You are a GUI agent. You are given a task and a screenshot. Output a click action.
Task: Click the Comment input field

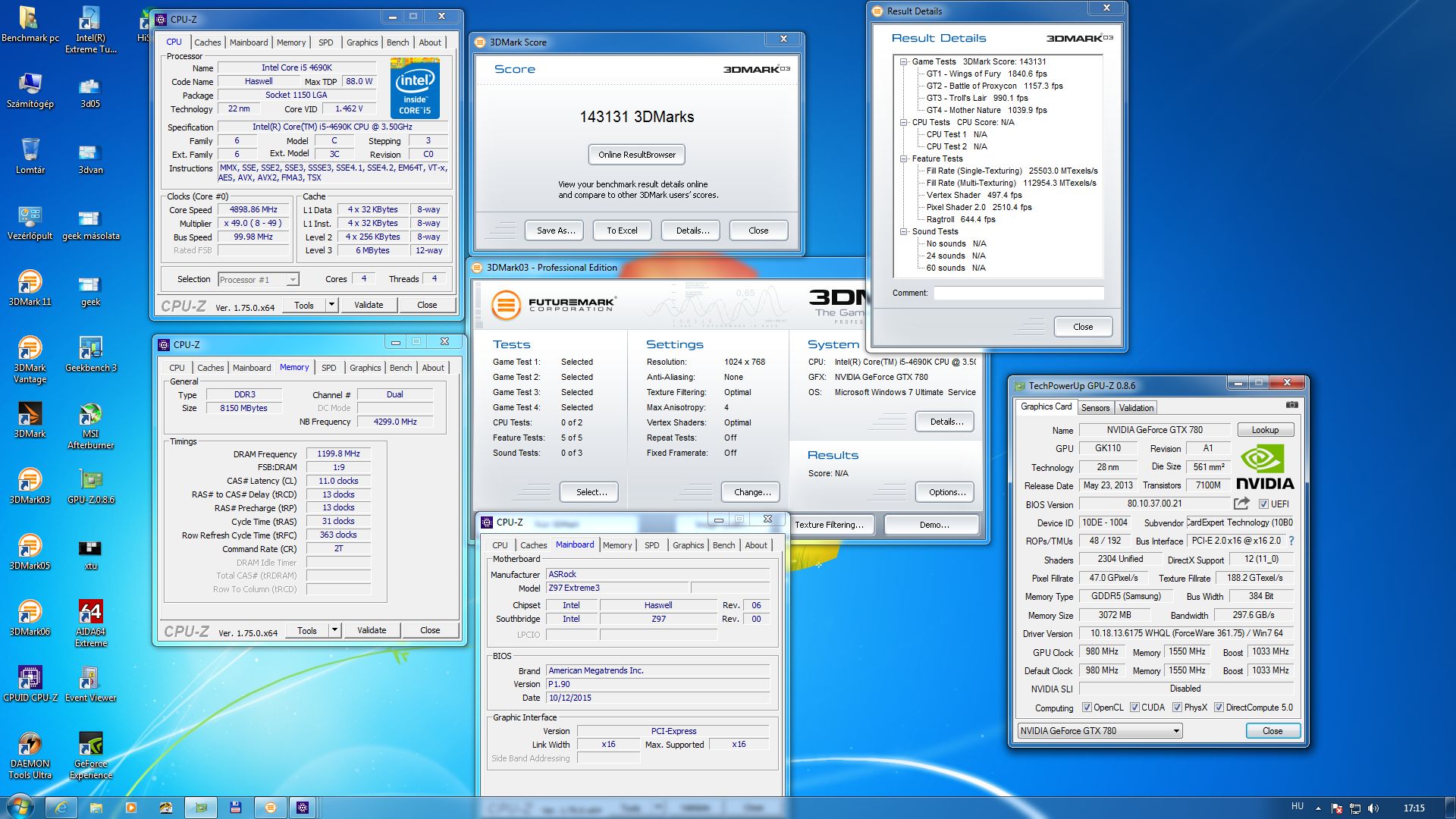click(x=1018, y=293)
